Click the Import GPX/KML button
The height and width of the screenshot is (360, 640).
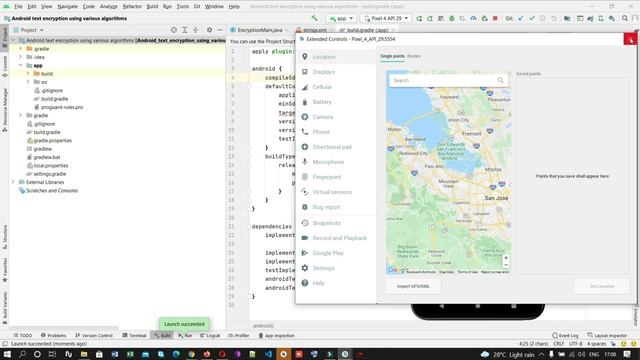(413, 286)
